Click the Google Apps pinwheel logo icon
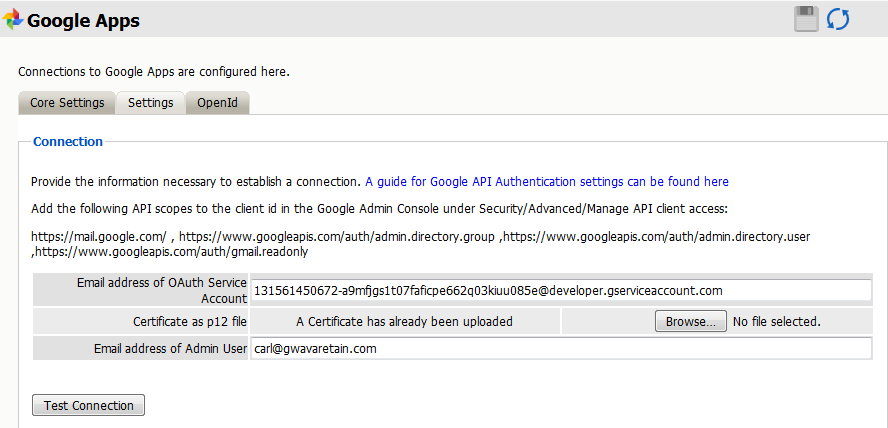 pyautogui.click(x=13, y=20)
